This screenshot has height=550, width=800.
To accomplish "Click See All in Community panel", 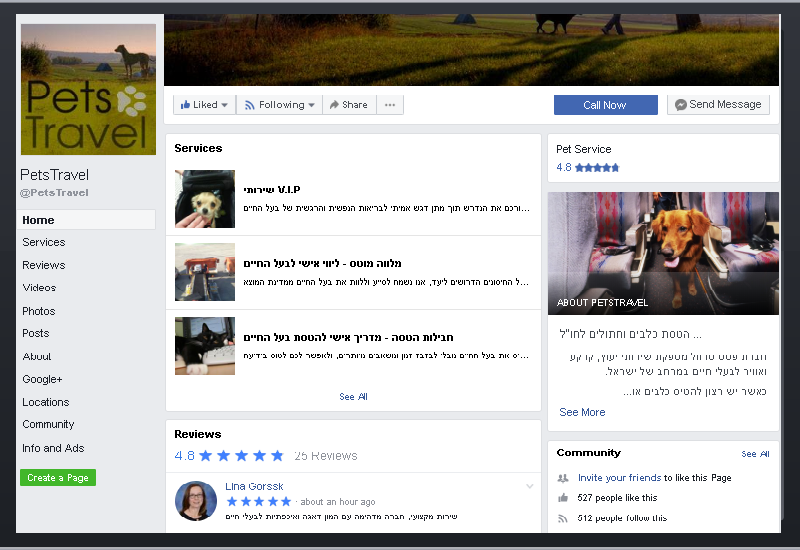I will coord(756,454).
